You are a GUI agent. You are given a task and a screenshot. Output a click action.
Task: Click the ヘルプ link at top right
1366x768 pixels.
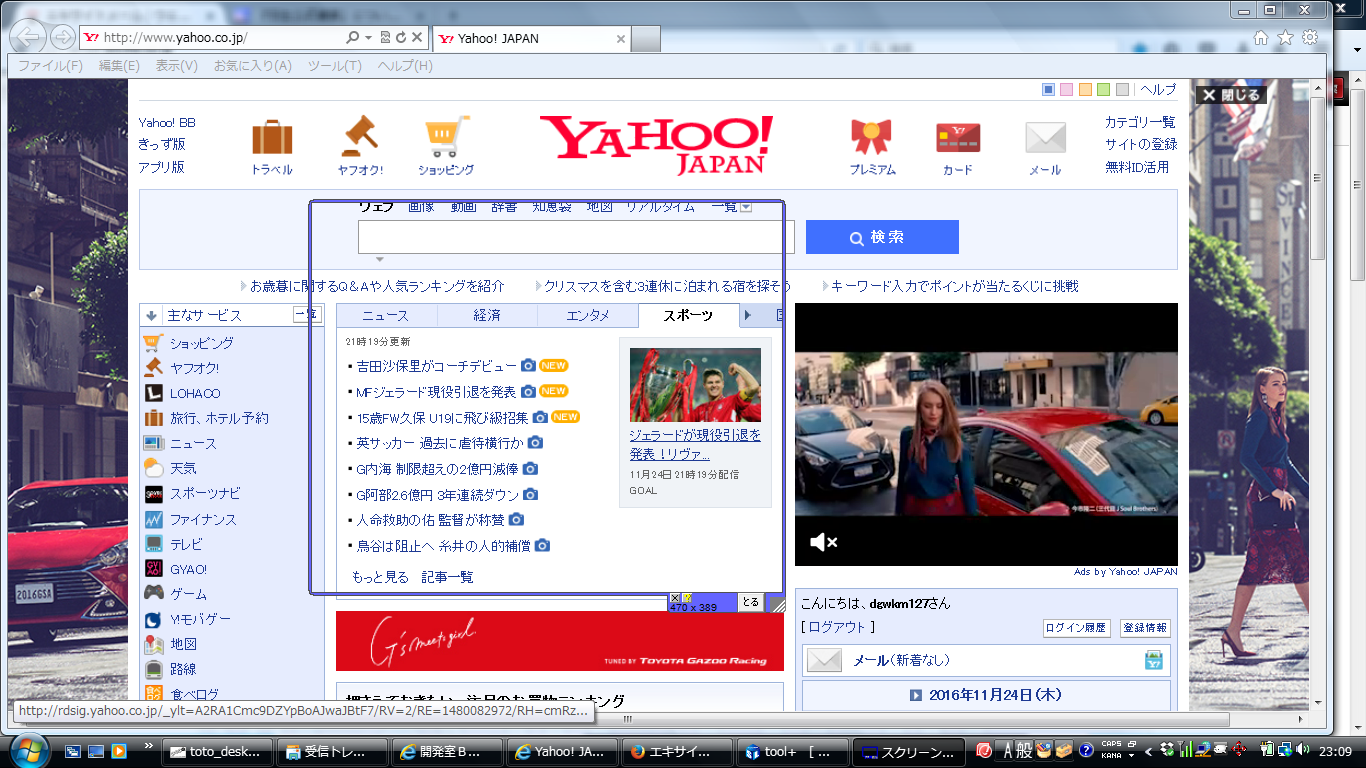[1158, 90]
